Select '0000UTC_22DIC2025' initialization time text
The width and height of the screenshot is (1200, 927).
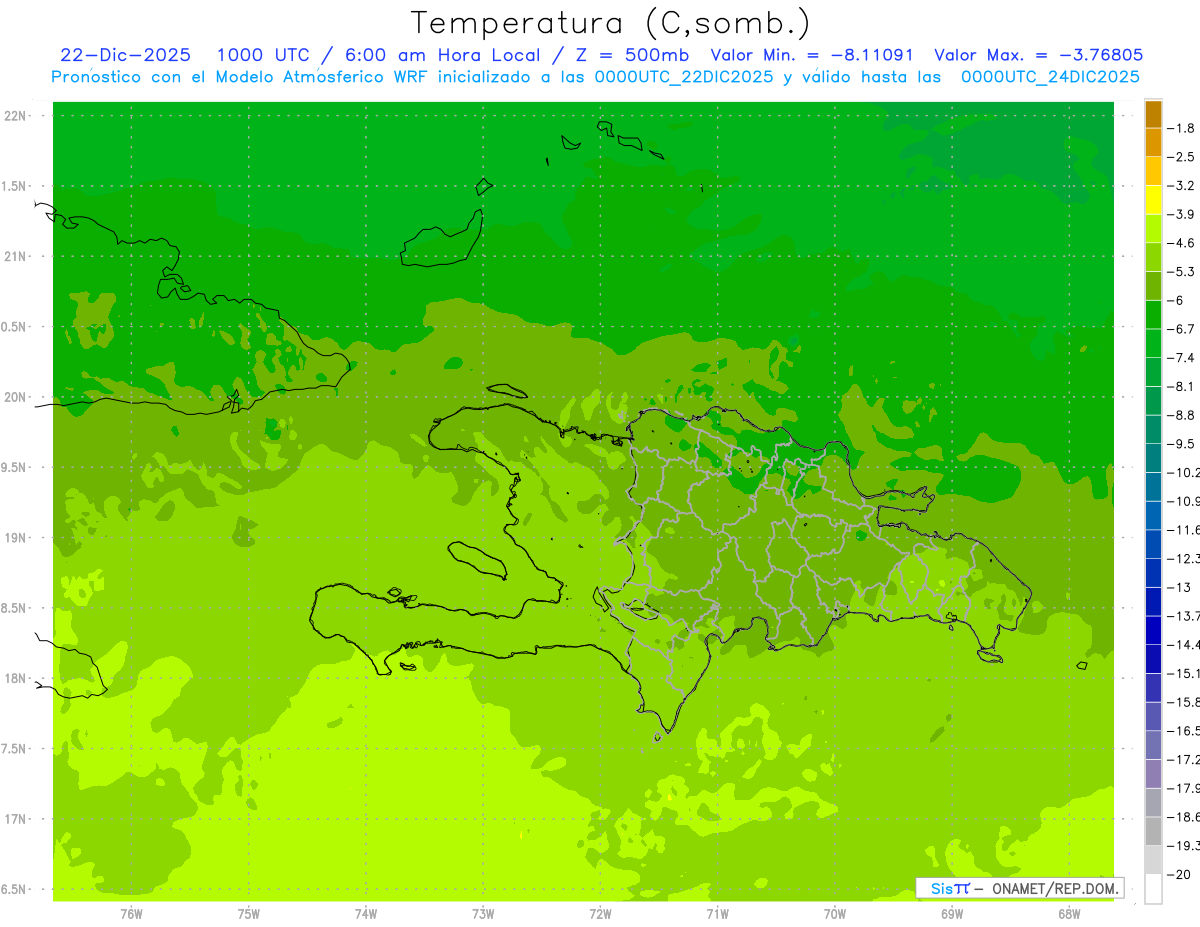click(683, 77)
